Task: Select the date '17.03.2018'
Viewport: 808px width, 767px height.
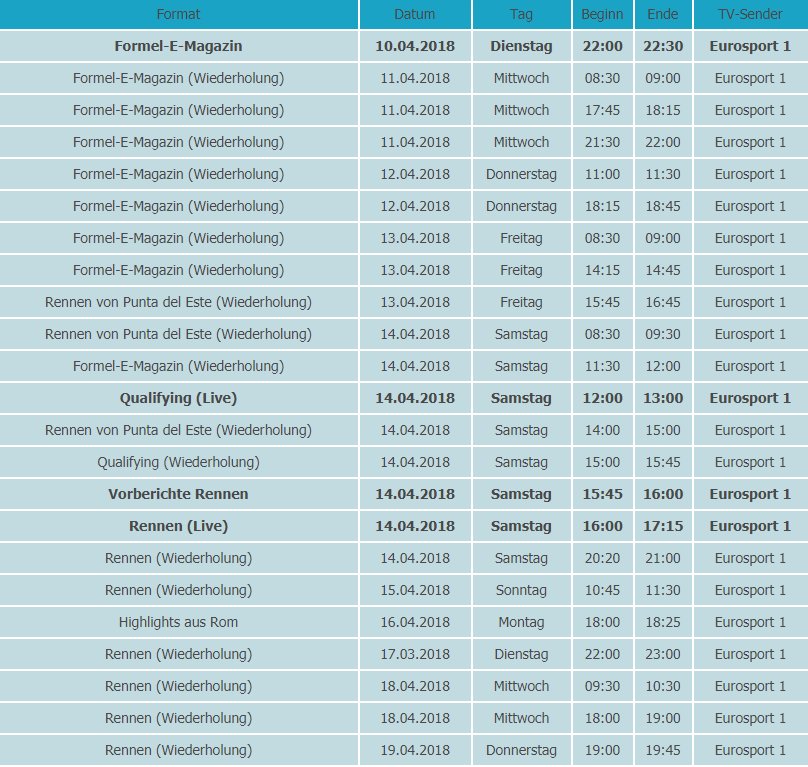Action: (415, 654)
